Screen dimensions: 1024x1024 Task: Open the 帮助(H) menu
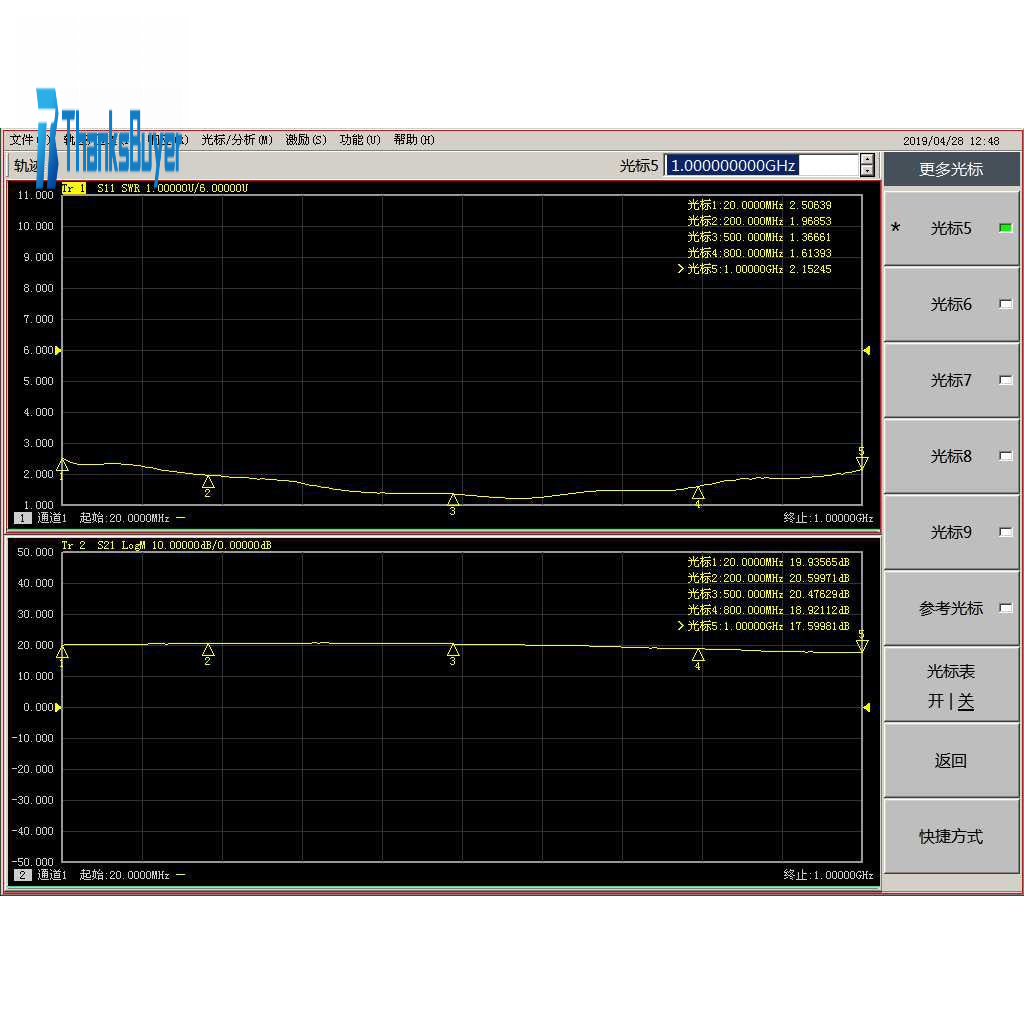[x=414, y=140]
